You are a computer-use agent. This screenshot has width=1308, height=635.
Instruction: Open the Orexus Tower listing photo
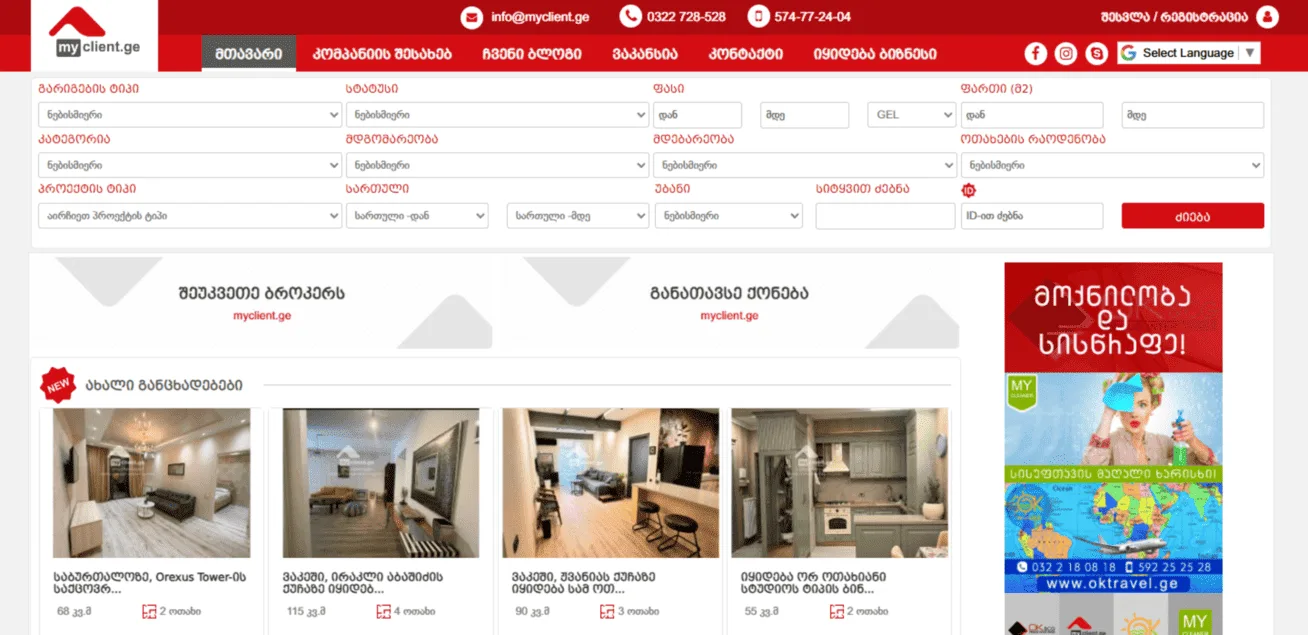tap(152, 483)
